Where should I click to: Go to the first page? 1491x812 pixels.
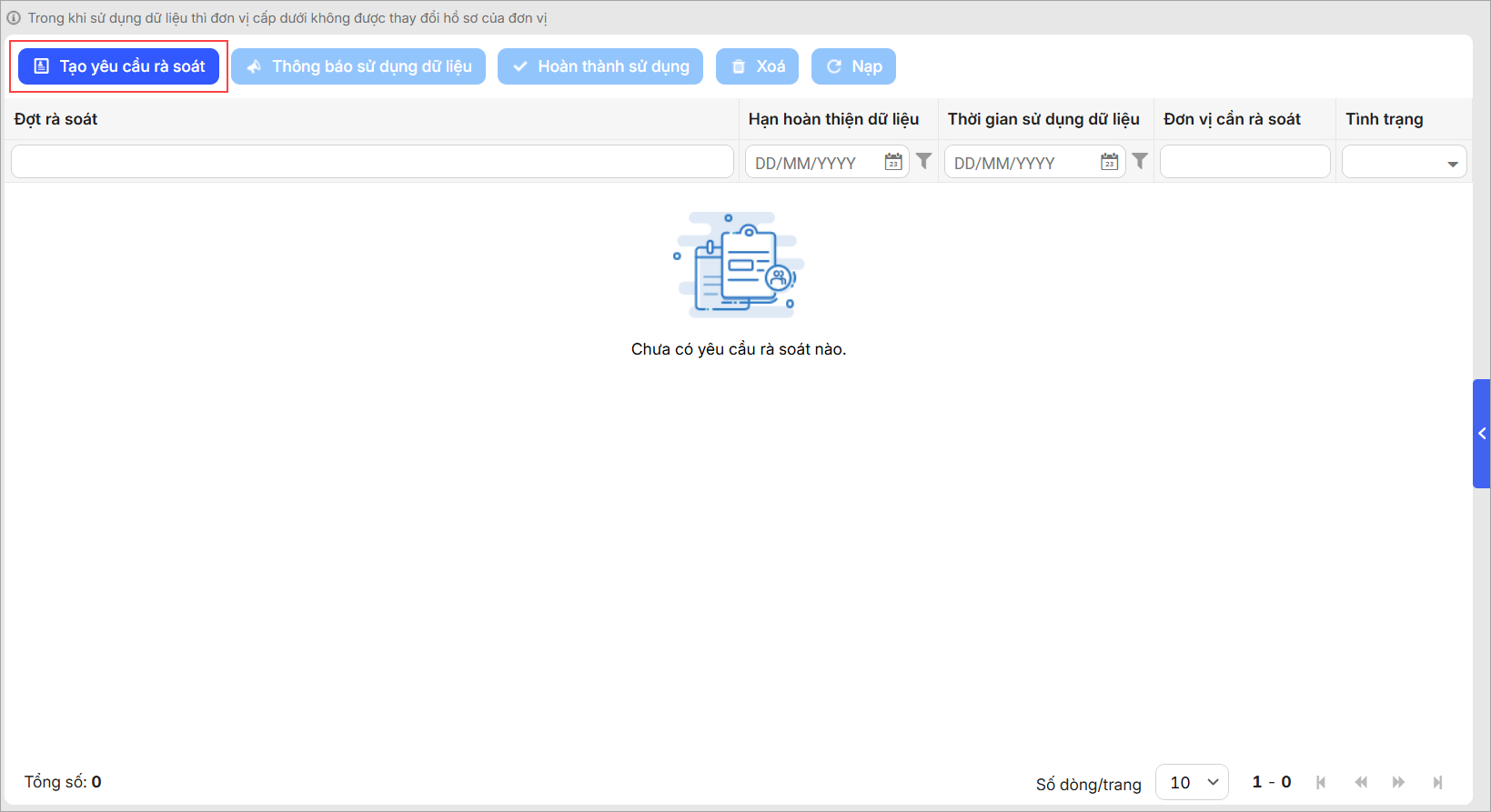1321,782
